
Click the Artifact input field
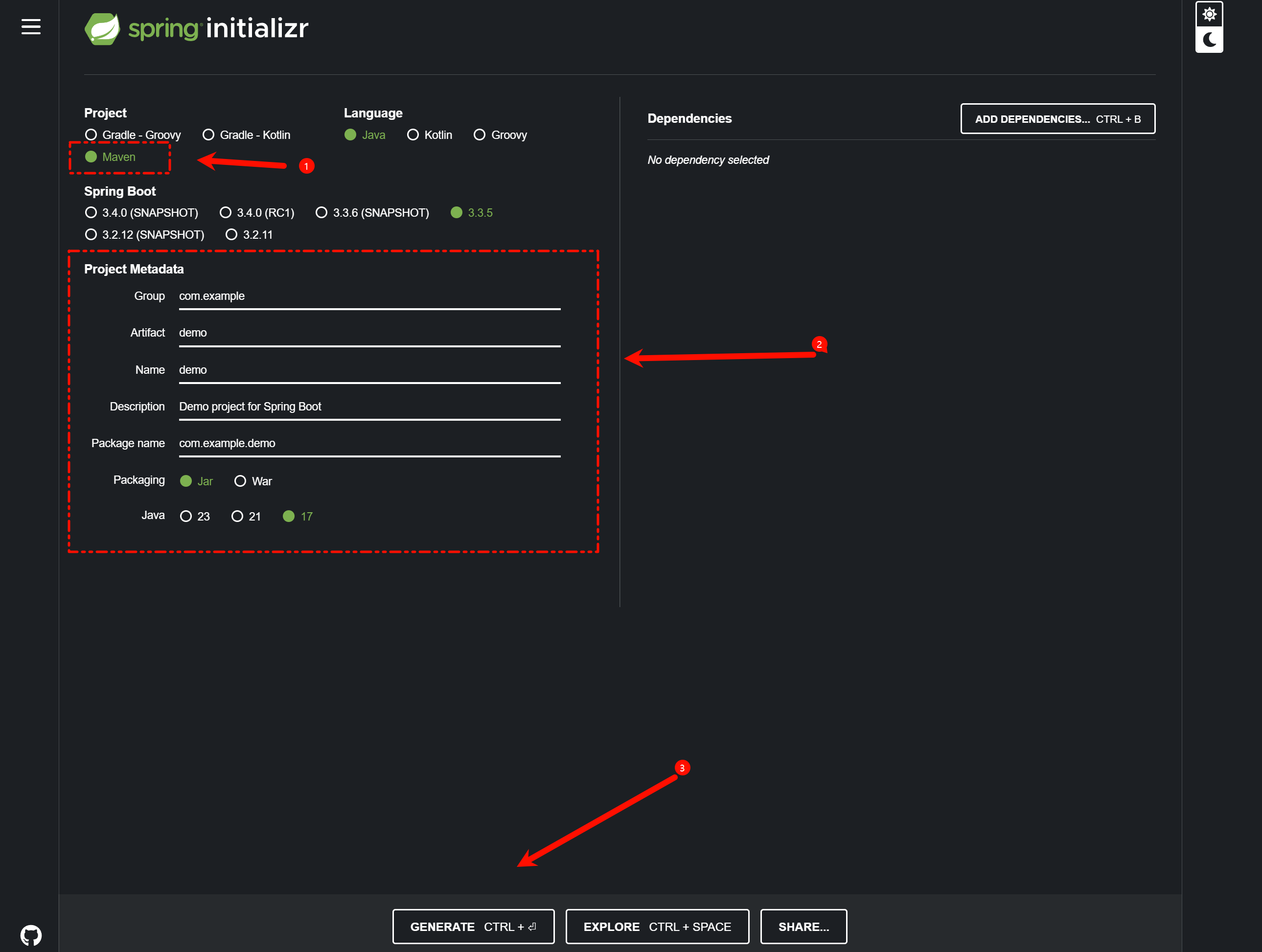coord(370,333)
